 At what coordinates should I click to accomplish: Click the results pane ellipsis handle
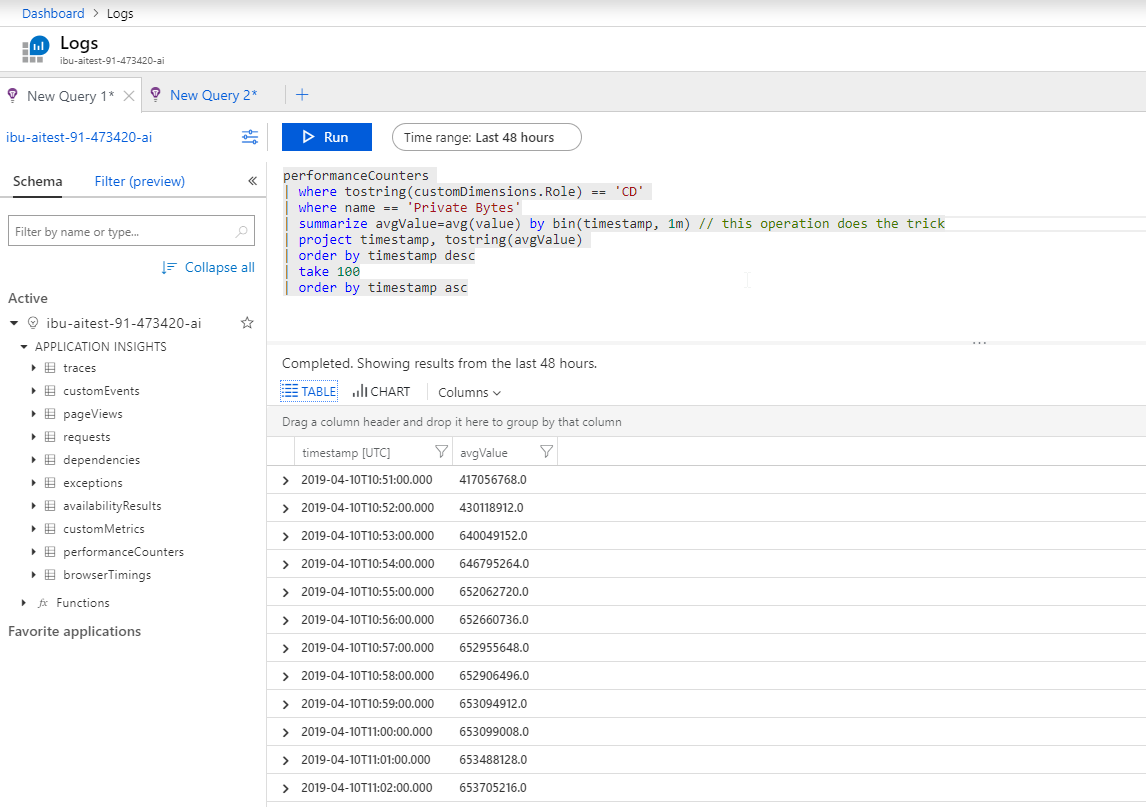[x=979, y=342]
